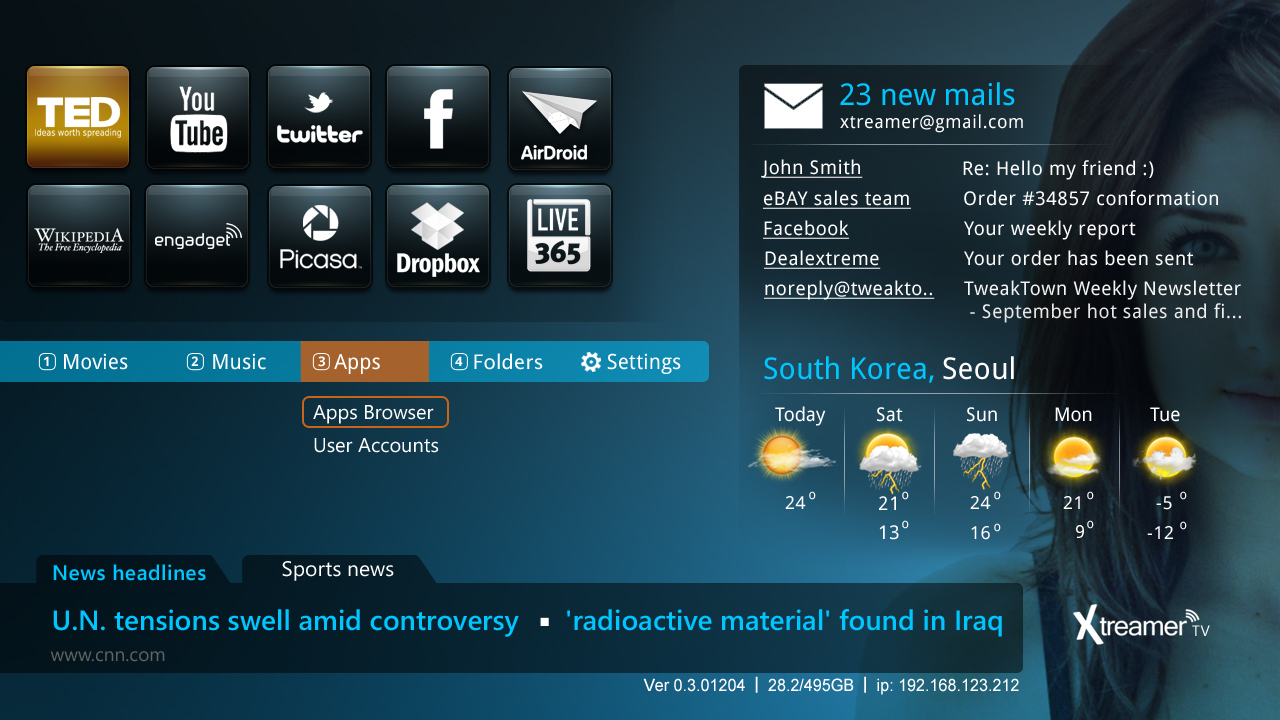The width and height of the screenshot is (1280, 720).
Task: Click the mail envelope icon
Action: click(793, 106)
